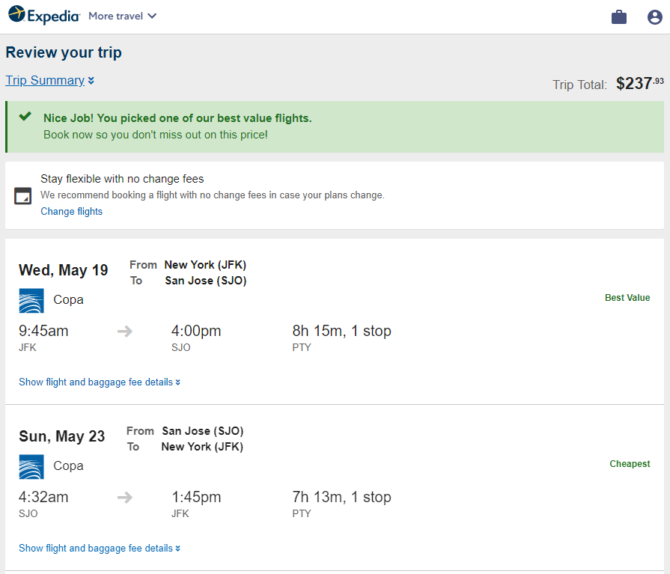
Task: Click the Copa logo on May 19 flight
Action: (x=31, y=300)
